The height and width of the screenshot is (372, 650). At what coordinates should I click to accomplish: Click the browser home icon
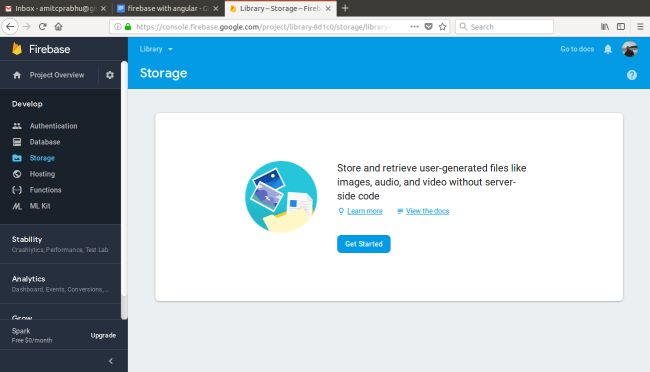(58, 27)
